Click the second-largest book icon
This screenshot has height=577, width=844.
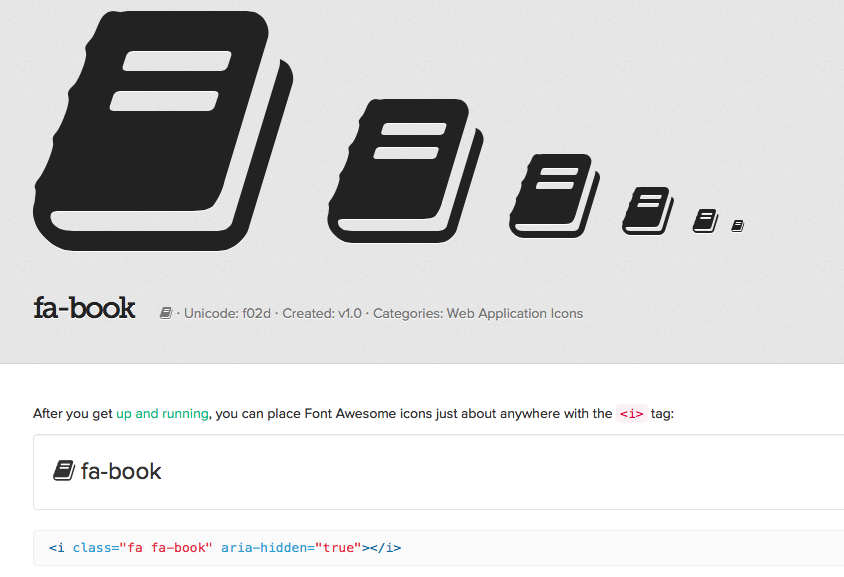point(405,171)
